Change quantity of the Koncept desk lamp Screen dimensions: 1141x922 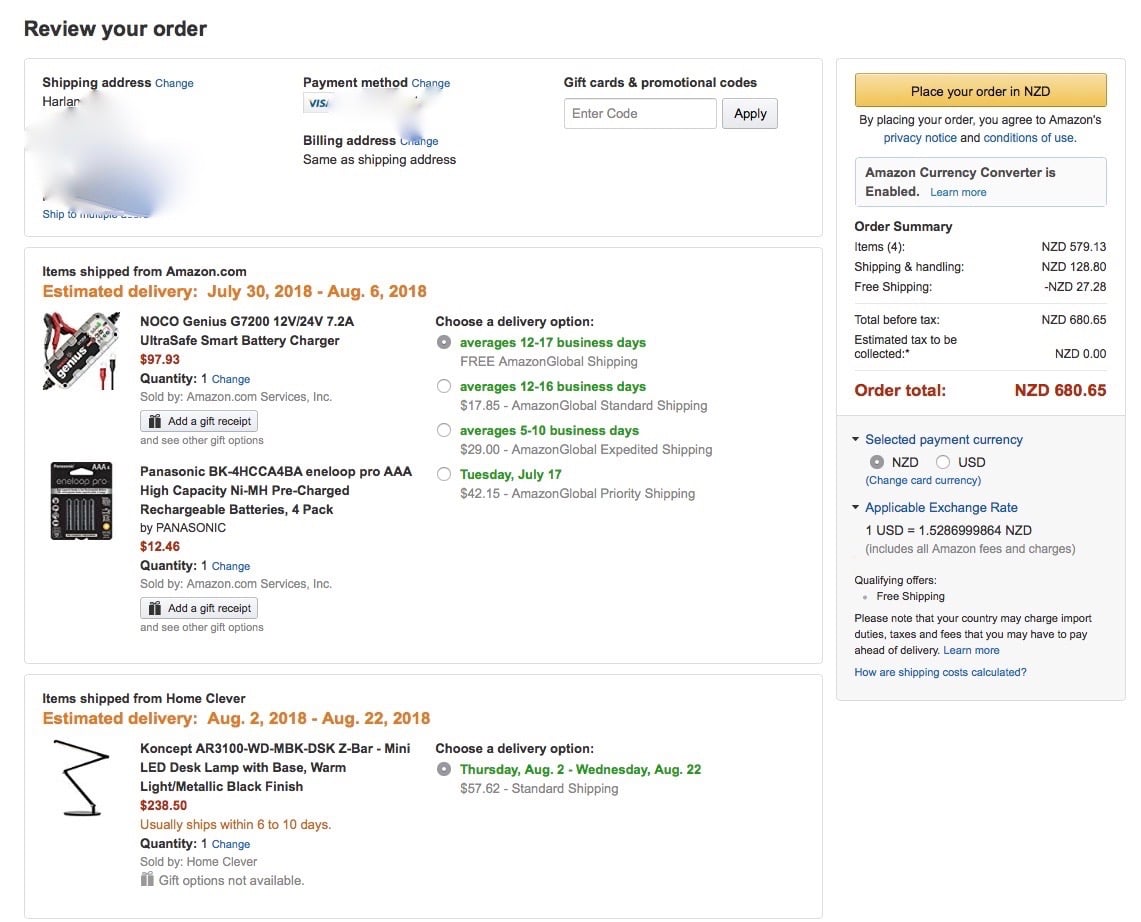click(231, 844)
